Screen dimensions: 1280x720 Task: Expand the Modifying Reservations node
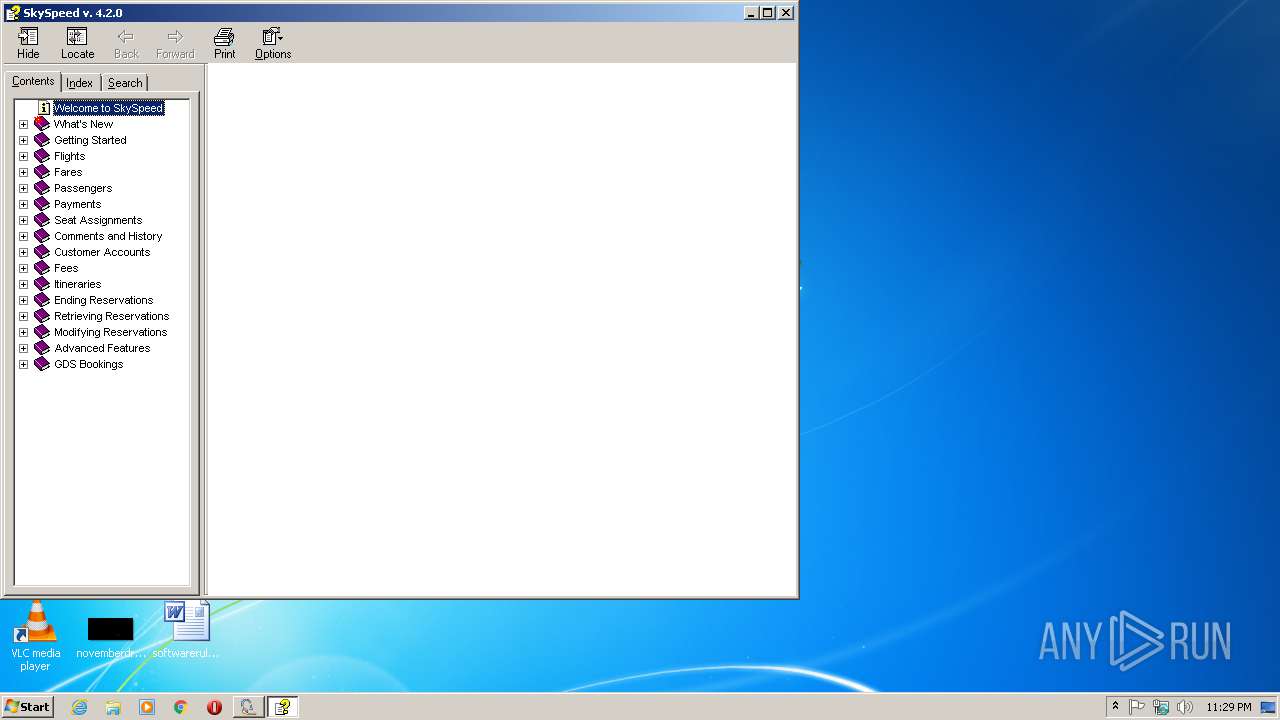(23, 332)
